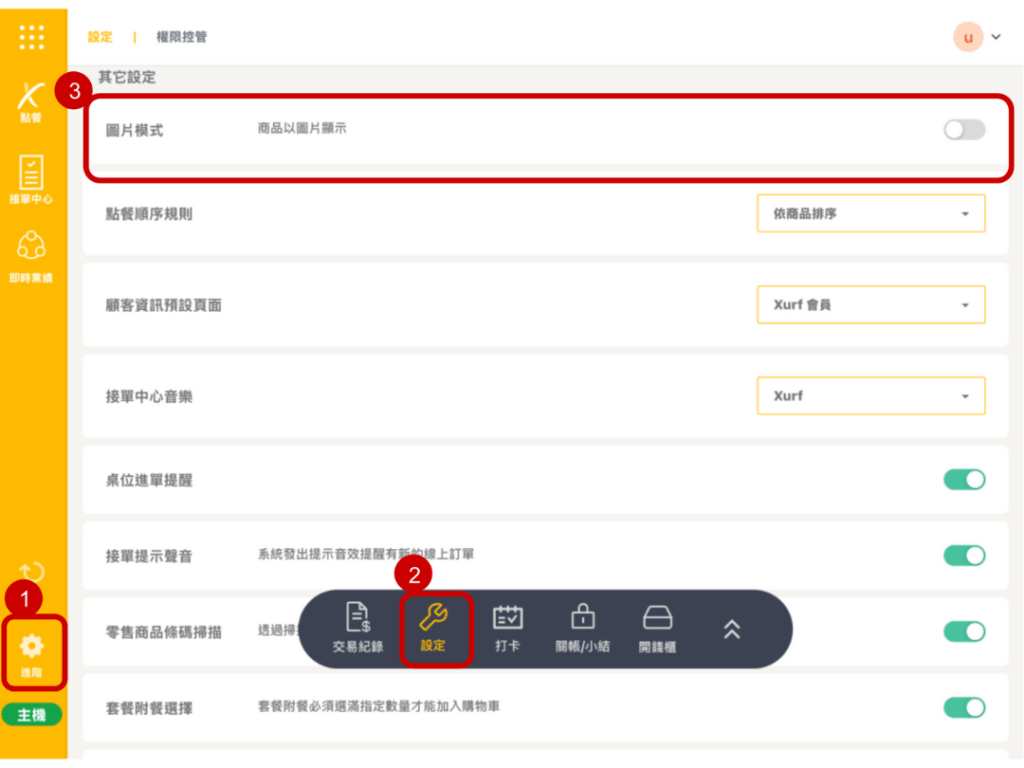Open the 接單中心音樂 Xurf dropdown
Screen dimensions: 1024x768
pos(870,396)
